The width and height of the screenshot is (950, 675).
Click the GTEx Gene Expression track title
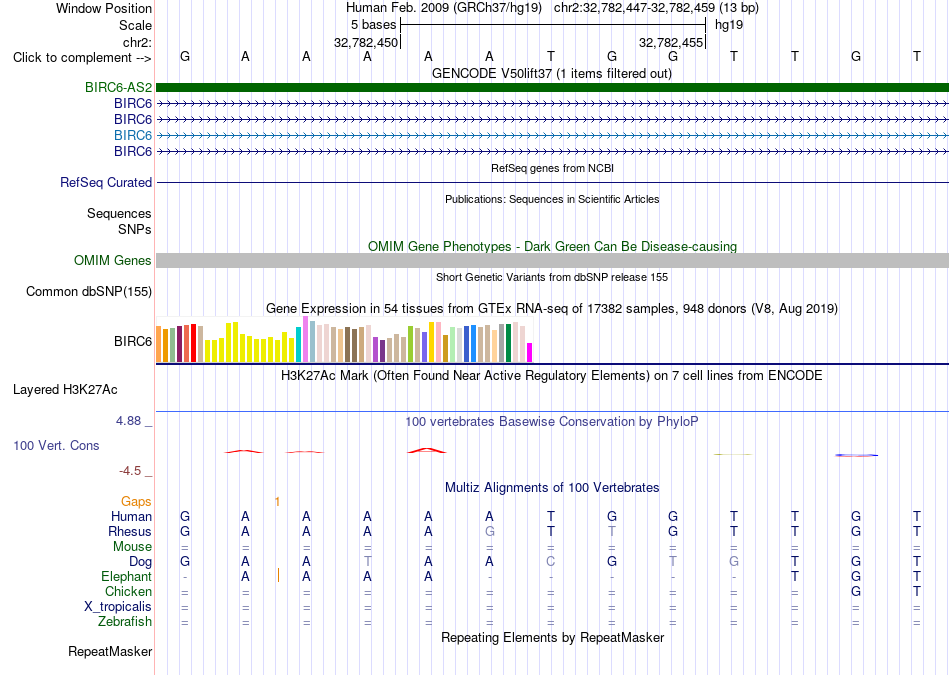[552, 308]
